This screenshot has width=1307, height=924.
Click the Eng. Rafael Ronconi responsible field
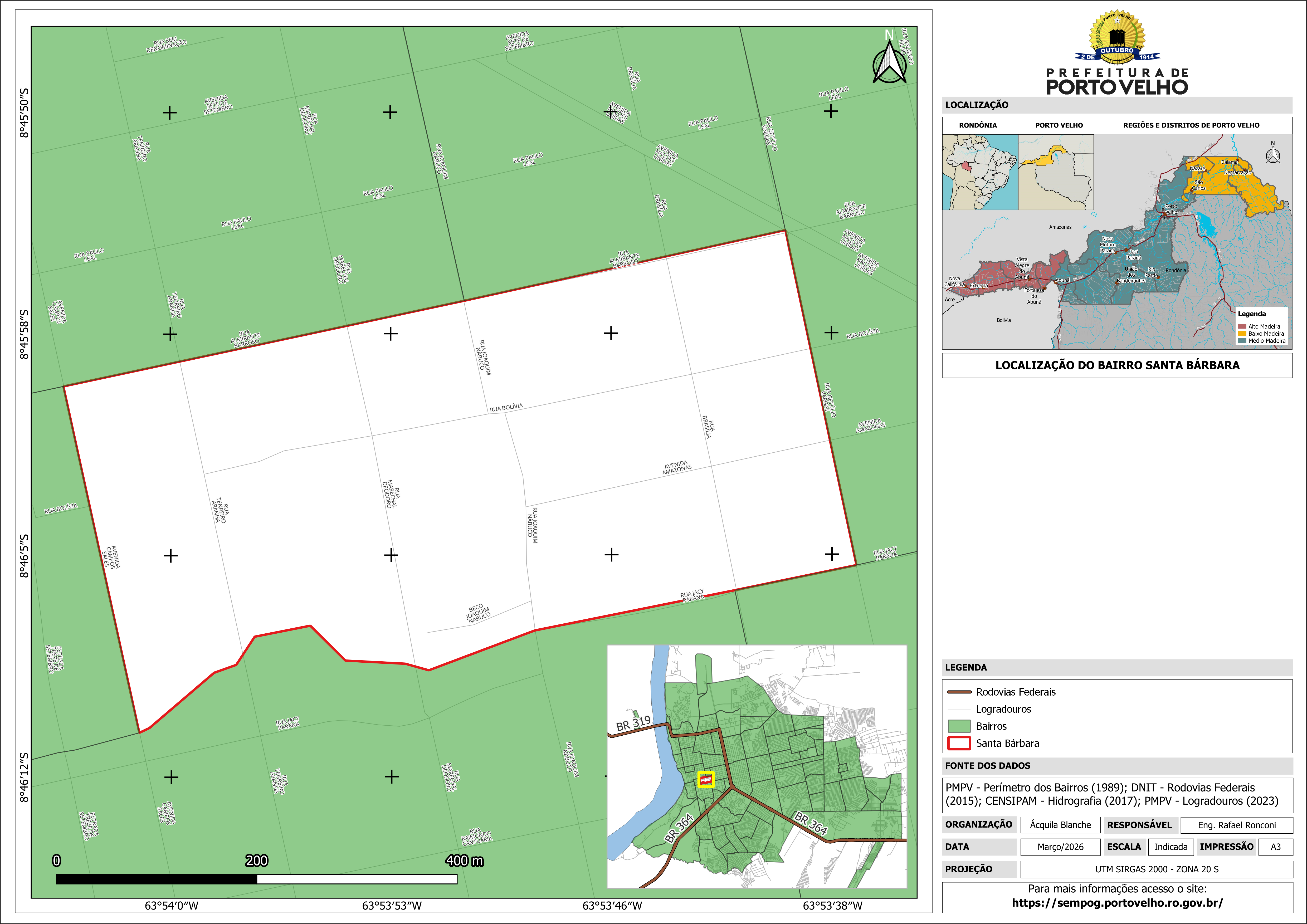1236,825
